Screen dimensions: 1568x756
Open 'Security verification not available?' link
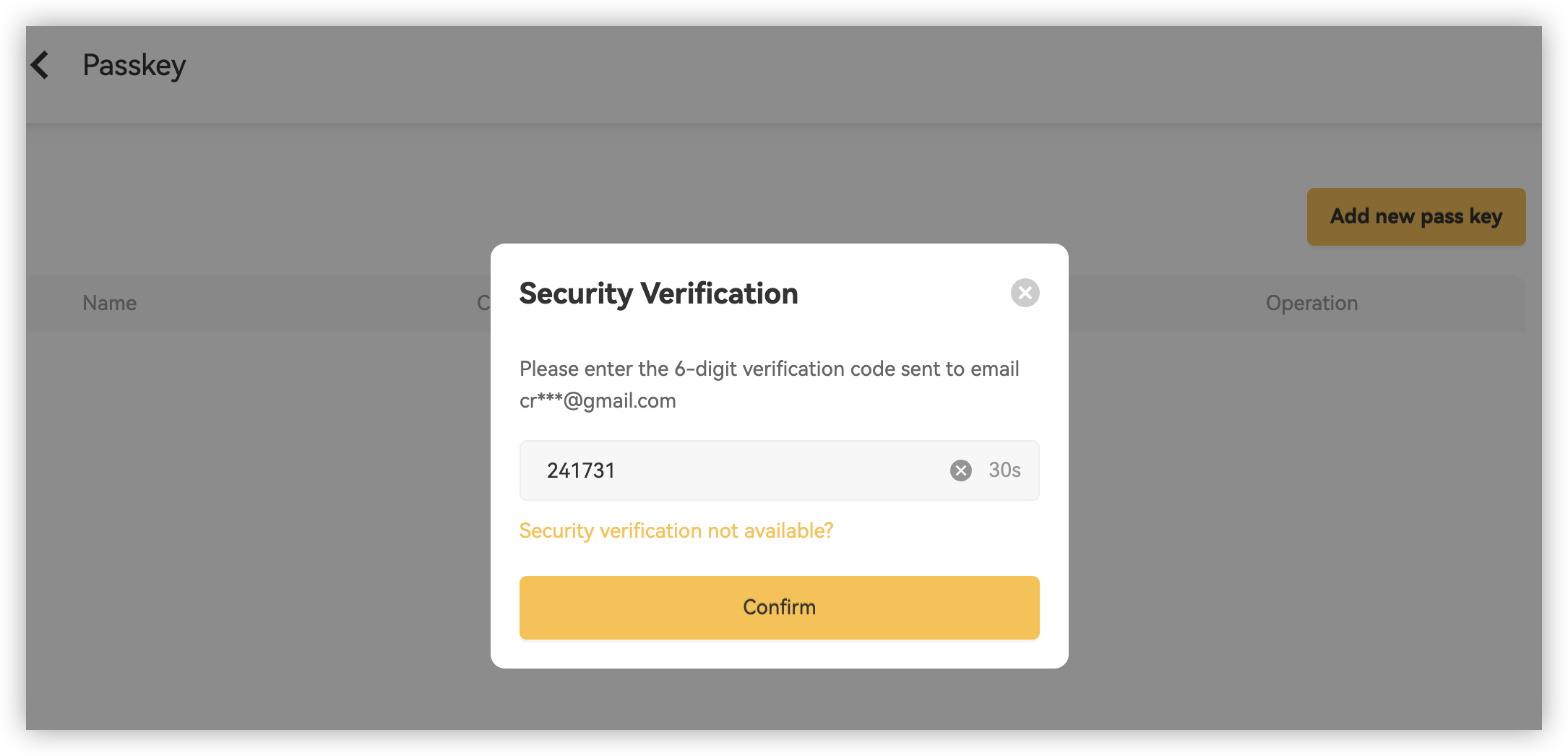(676, 531)
